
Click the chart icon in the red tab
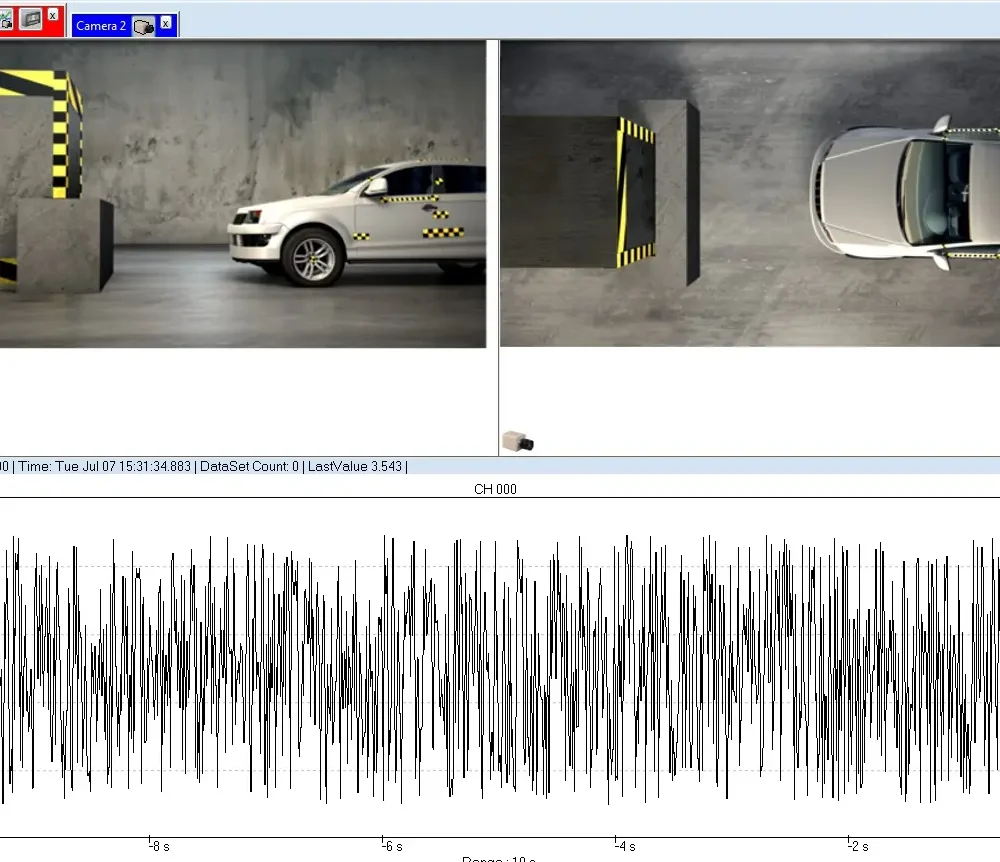(x=5, y=19)
